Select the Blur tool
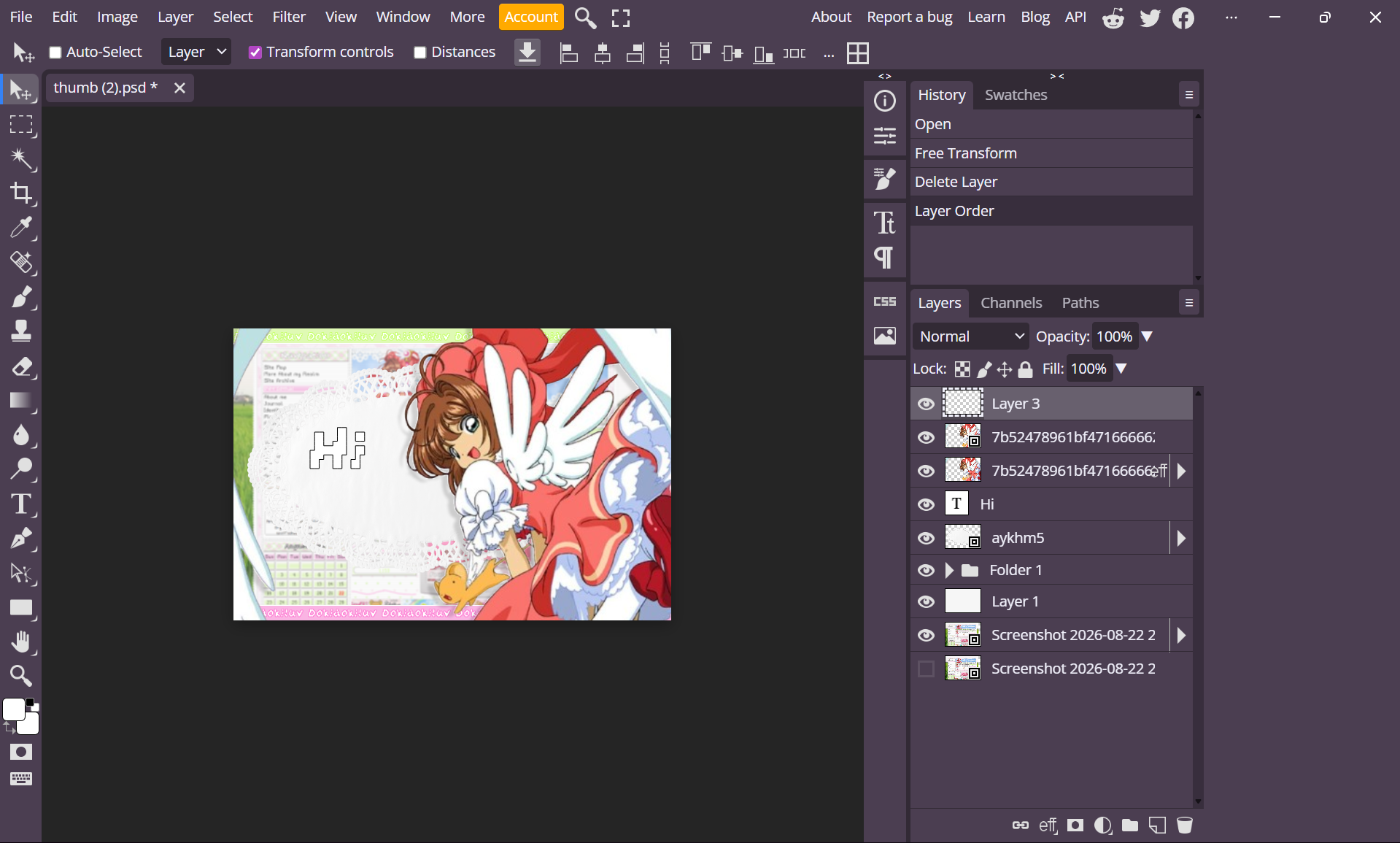 tap(21, 434)
